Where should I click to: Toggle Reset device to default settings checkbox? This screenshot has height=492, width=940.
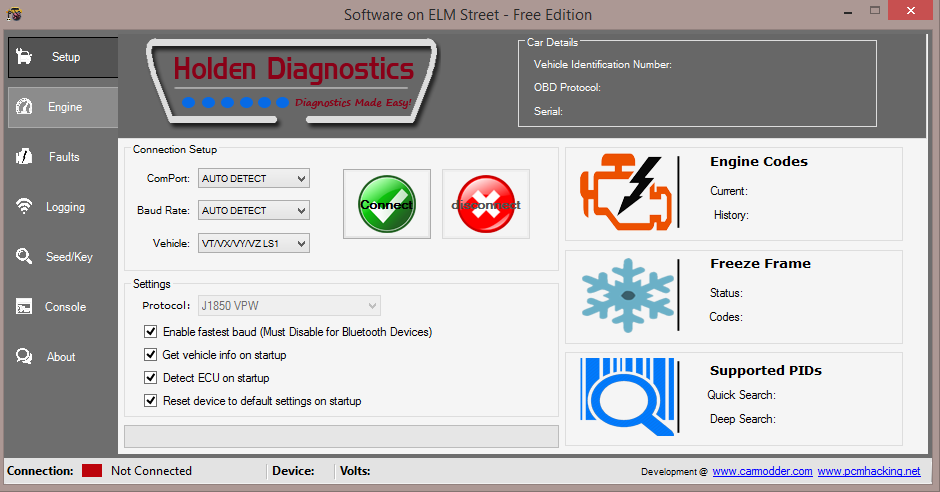coord(150,400)
